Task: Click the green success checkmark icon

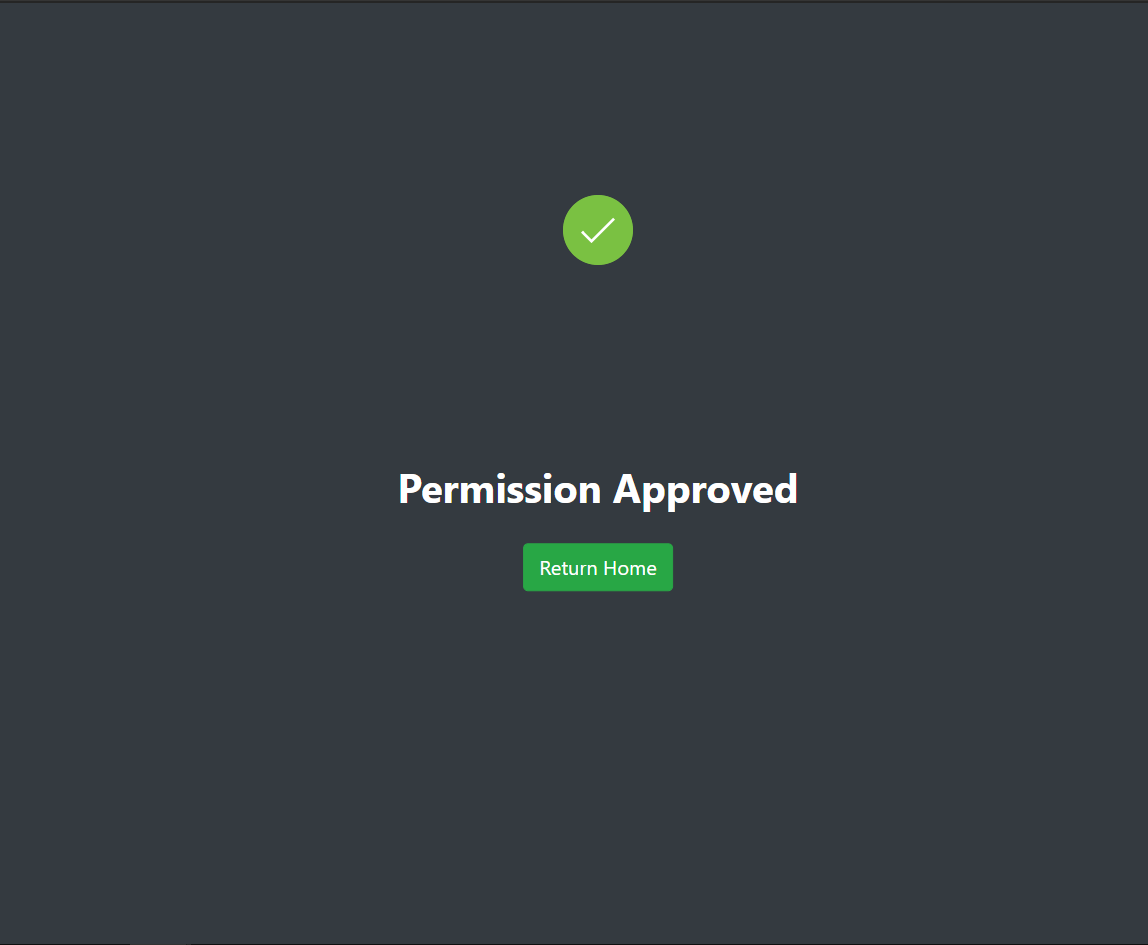Action: point(597,230)
